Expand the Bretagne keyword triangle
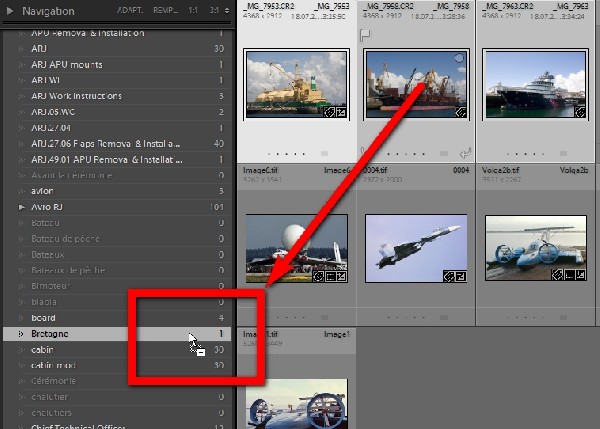Image resolution: width=600 pixels, height=429 pixels. [21, 334]
